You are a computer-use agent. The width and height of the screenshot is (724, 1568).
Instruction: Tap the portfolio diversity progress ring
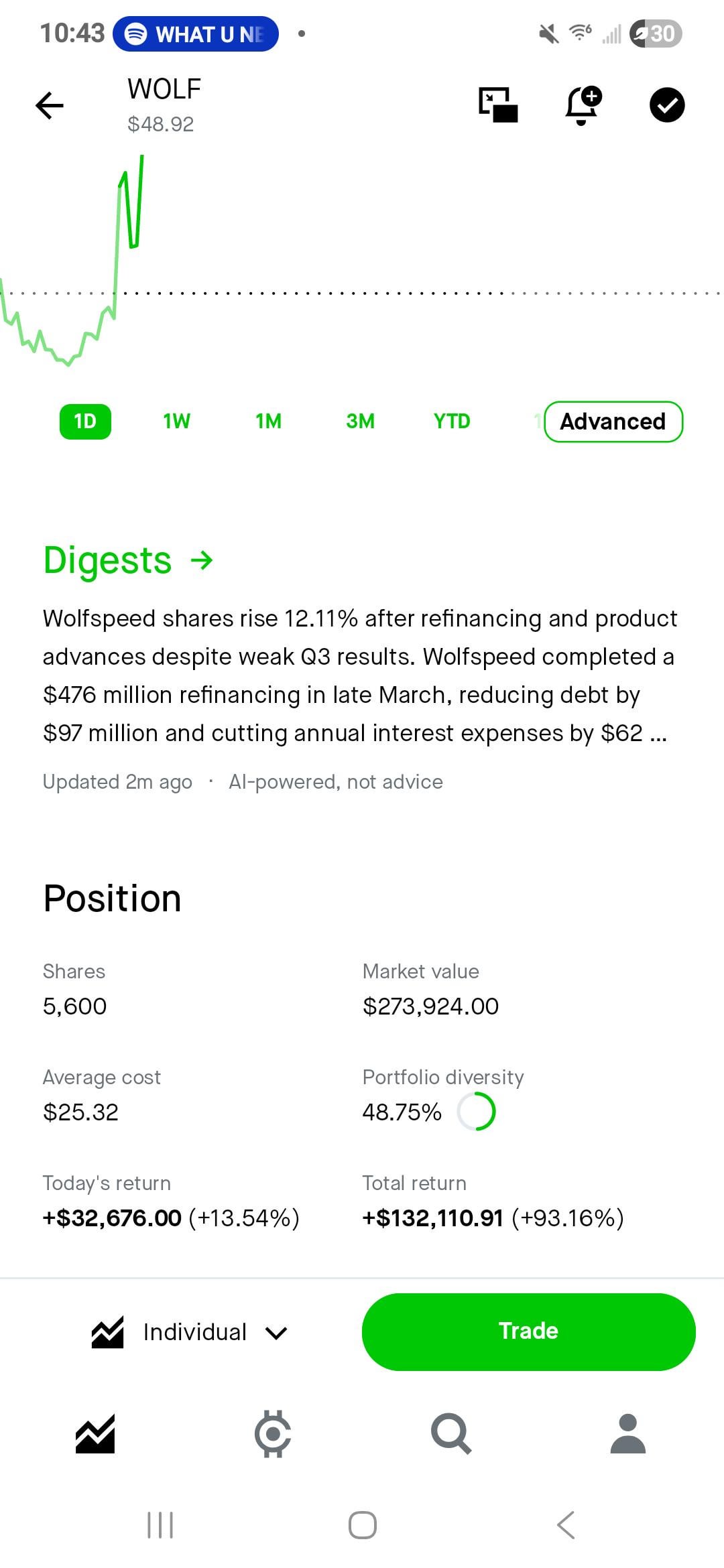coord(476,1112)
